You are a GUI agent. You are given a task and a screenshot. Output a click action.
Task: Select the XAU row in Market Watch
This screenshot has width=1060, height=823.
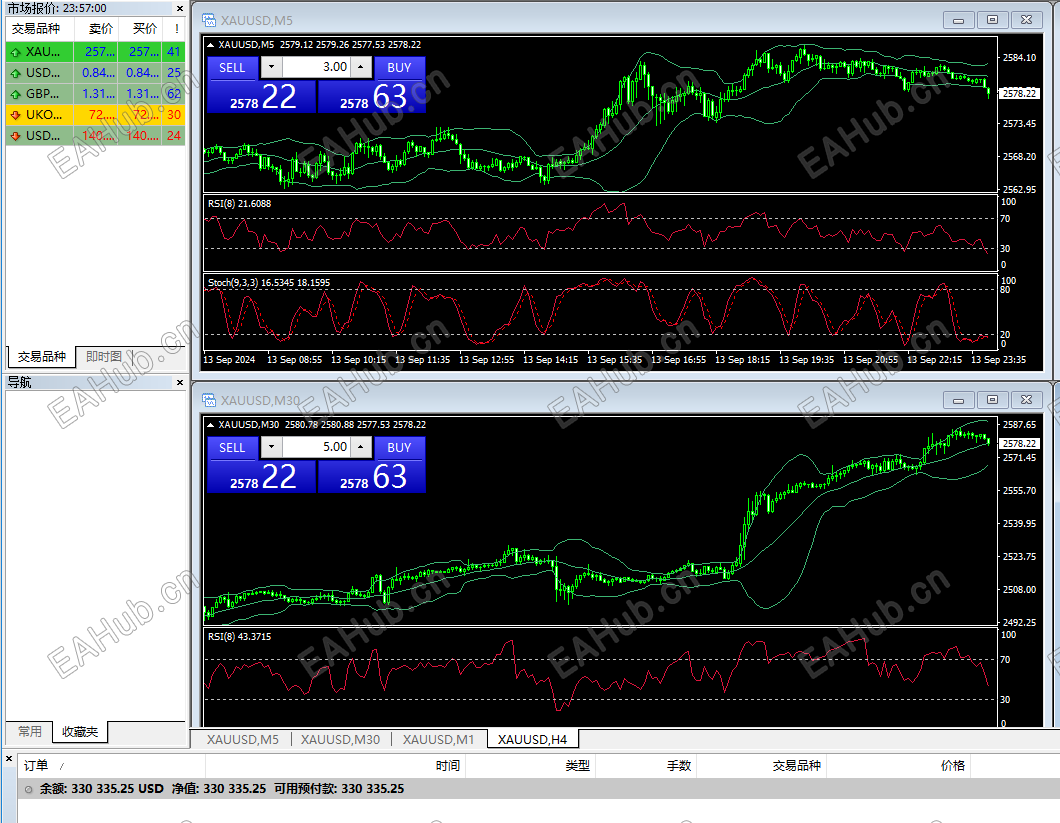tap(95, 52)
